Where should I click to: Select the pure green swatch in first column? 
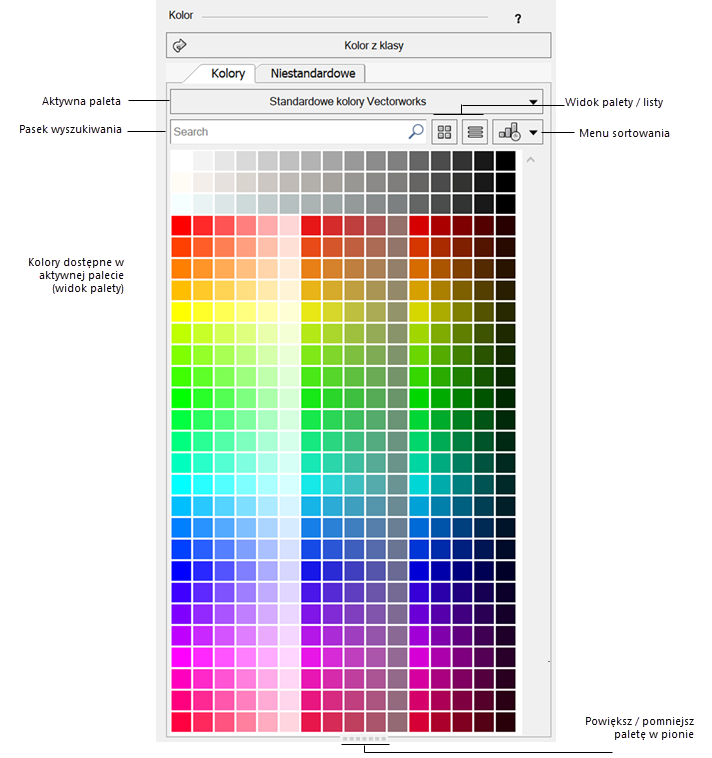pos(181,398)
